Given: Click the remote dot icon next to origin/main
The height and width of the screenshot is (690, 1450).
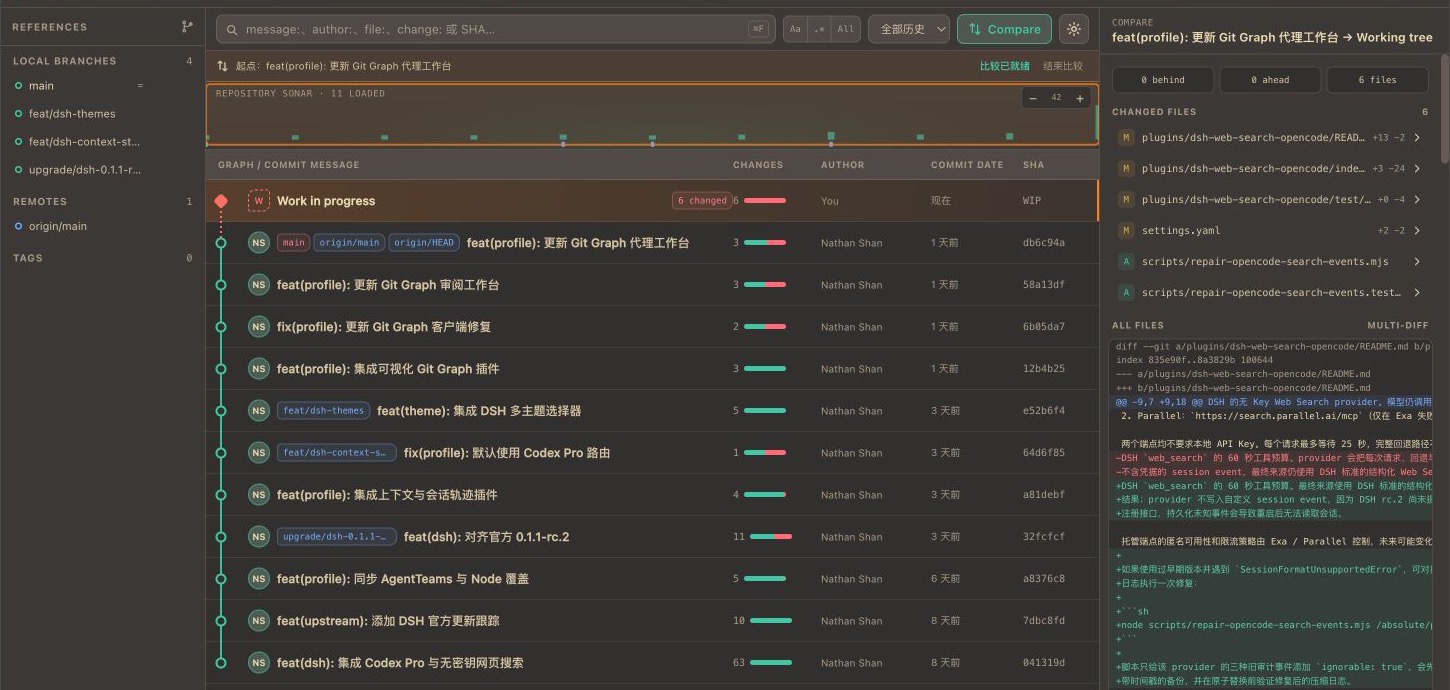Looking at the screenshot, I should tap(18, 226).
